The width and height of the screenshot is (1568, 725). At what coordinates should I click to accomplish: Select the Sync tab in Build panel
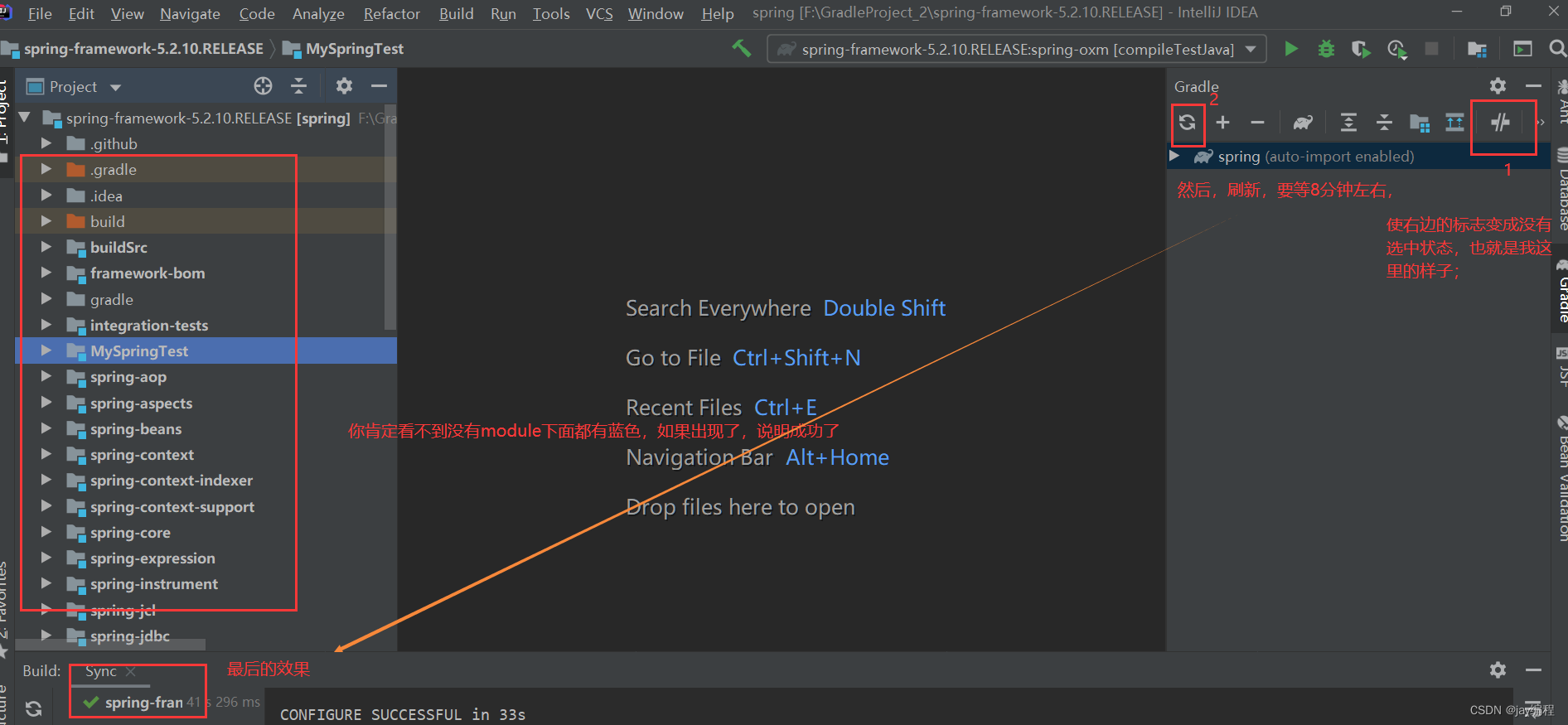(x=101, y=671)
